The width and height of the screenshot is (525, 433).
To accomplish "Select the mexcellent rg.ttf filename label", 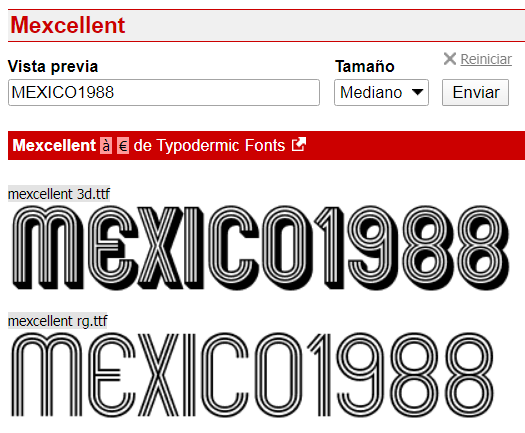I will [58, 321].
